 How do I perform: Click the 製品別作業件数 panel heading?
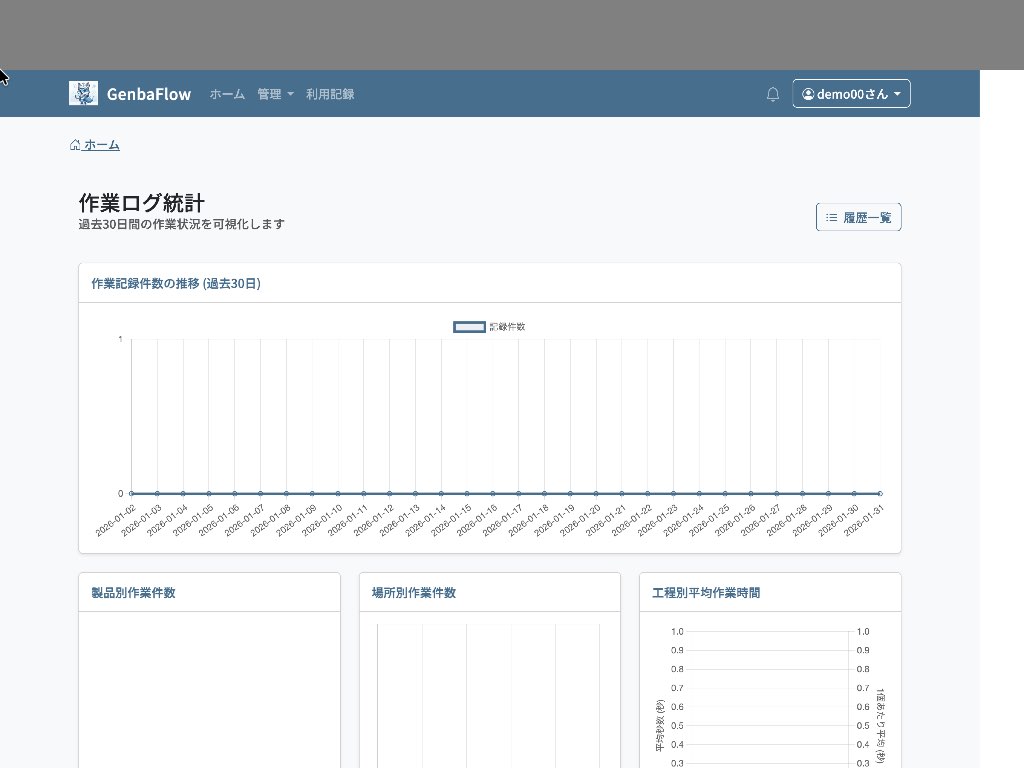tap(133, 593)
